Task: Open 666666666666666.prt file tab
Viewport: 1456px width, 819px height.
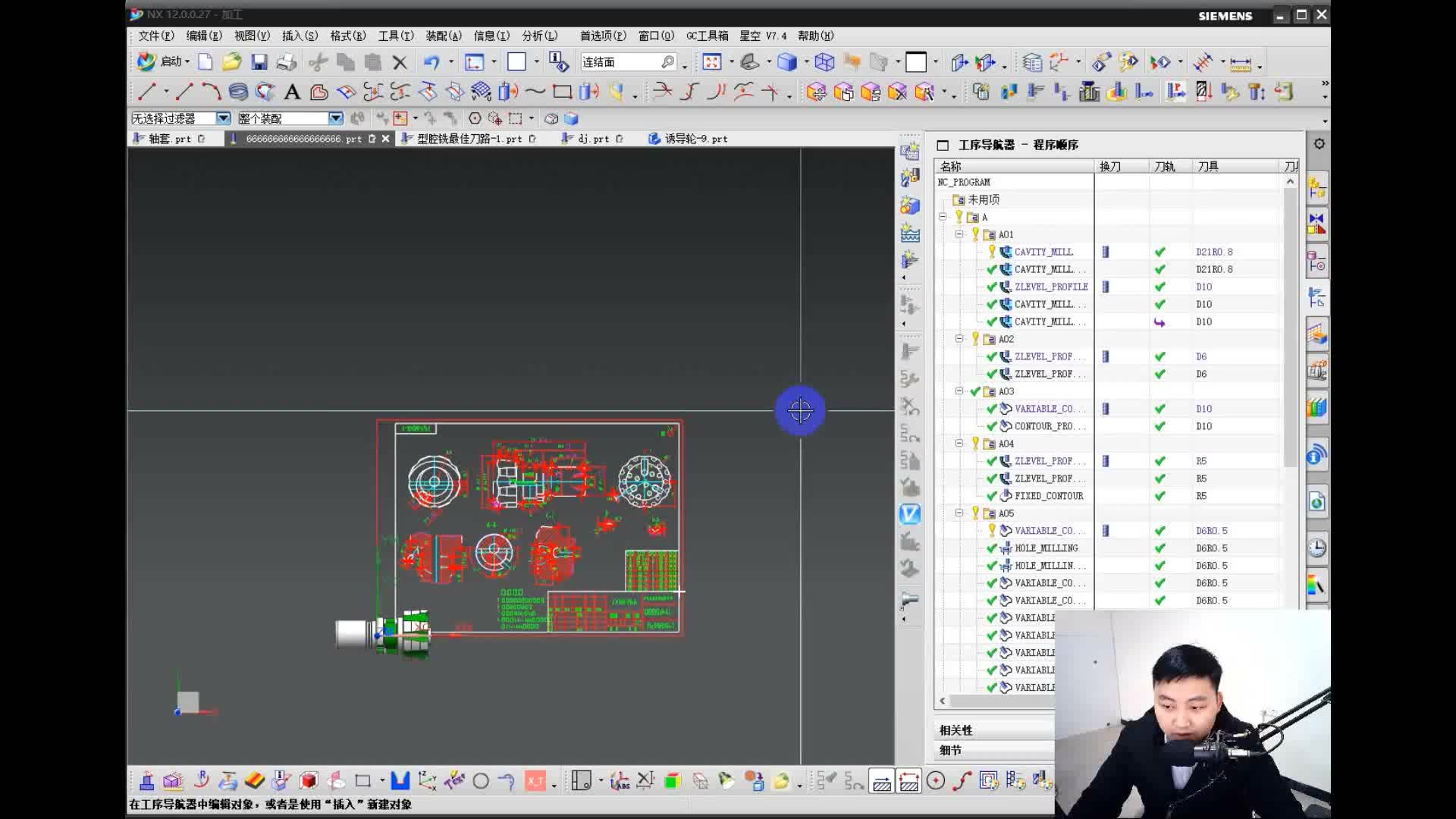Action: pyautogui.click(x=303, y=138)
